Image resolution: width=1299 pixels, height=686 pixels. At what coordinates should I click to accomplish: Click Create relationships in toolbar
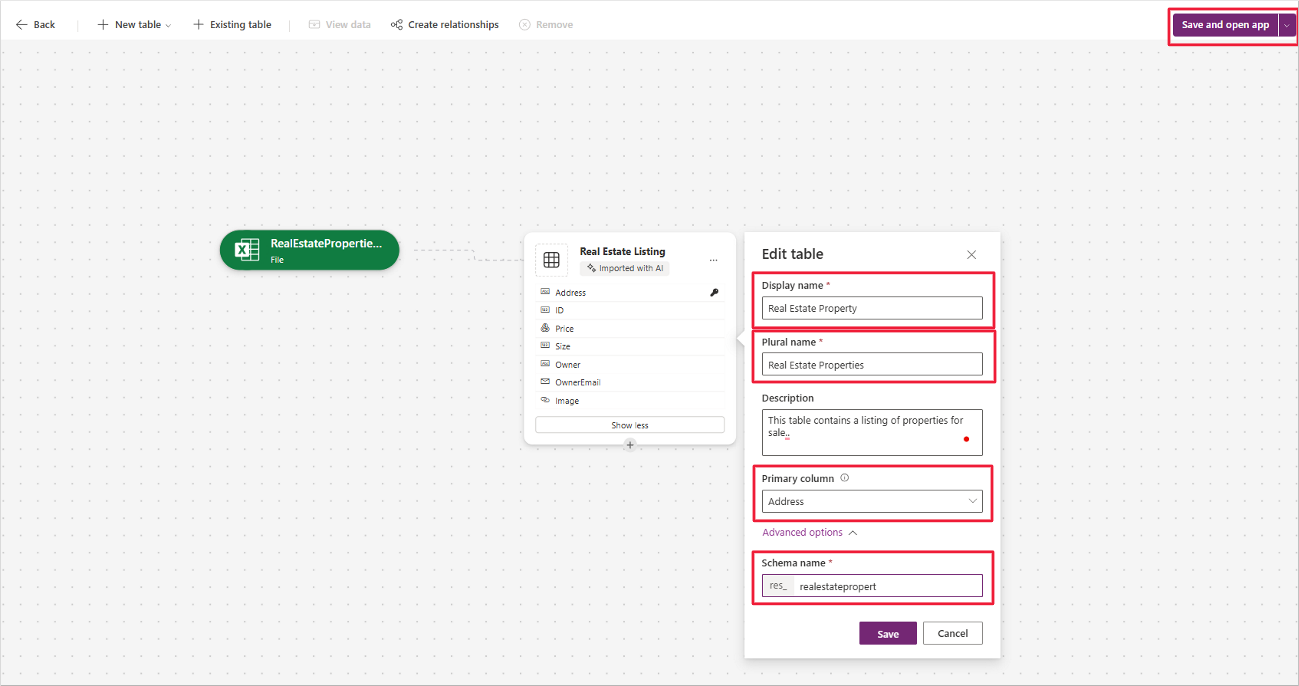(444, 25)
